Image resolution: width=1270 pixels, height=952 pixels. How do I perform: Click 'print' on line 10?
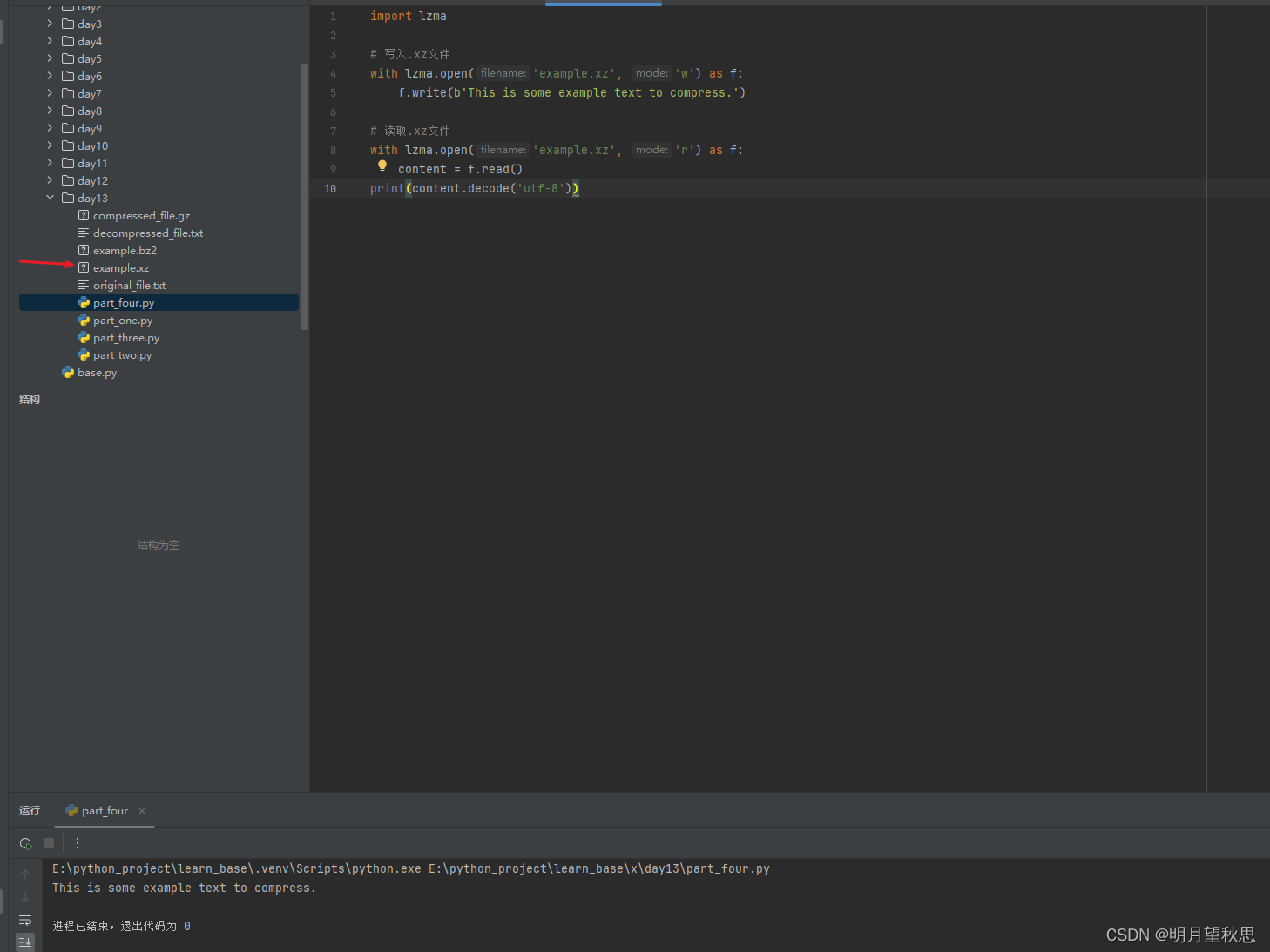click(x=387, y=188)
